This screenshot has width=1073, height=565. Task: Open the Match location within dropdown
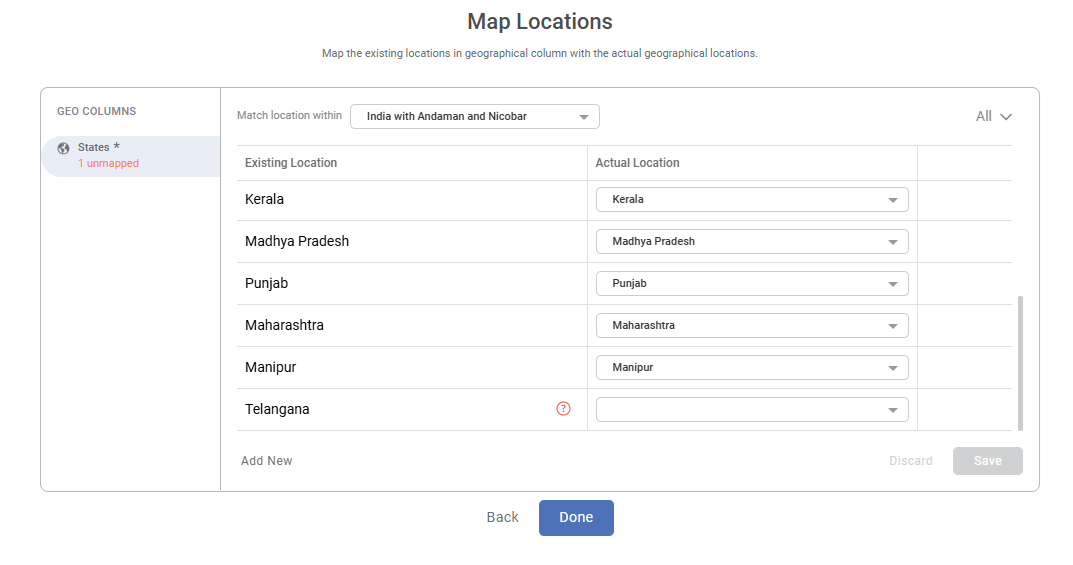click(475, 117)
